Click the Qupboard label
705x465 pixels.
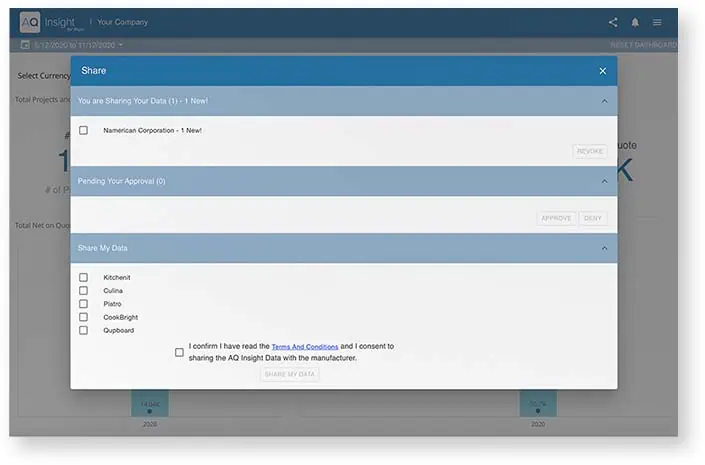(119, 331)
